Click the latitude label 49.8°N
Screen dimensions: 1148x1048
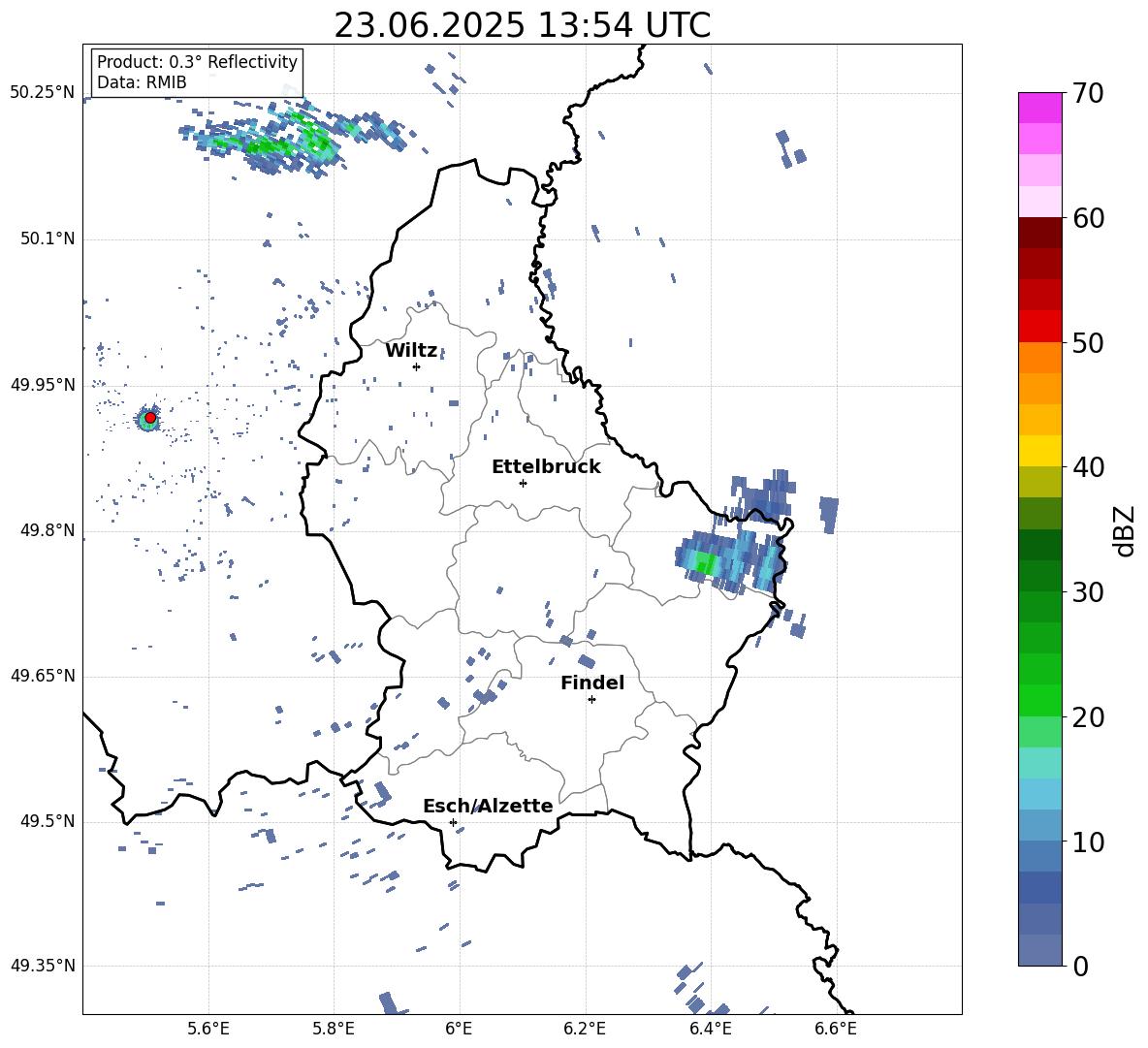(x=48, y=530)
